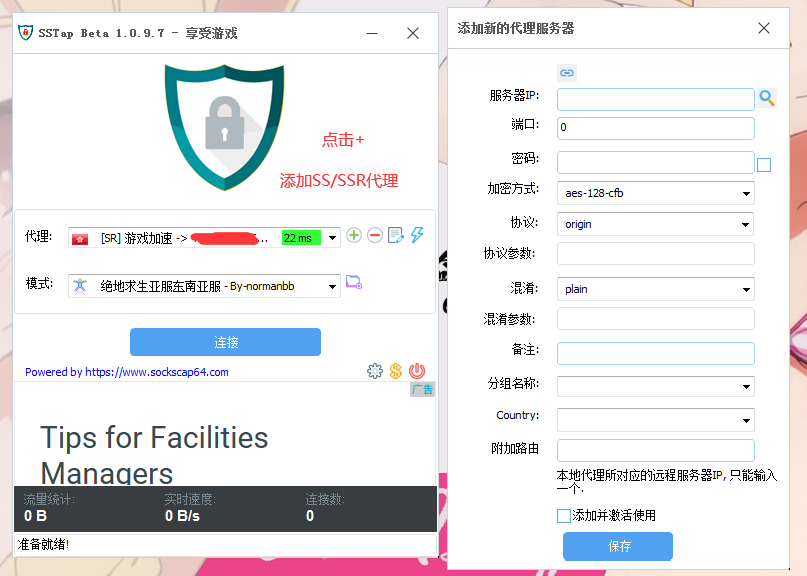This screenshot has height=576, width=807.
Task: Click the additional route 附加路由 input field
Action: coord(656,450)
